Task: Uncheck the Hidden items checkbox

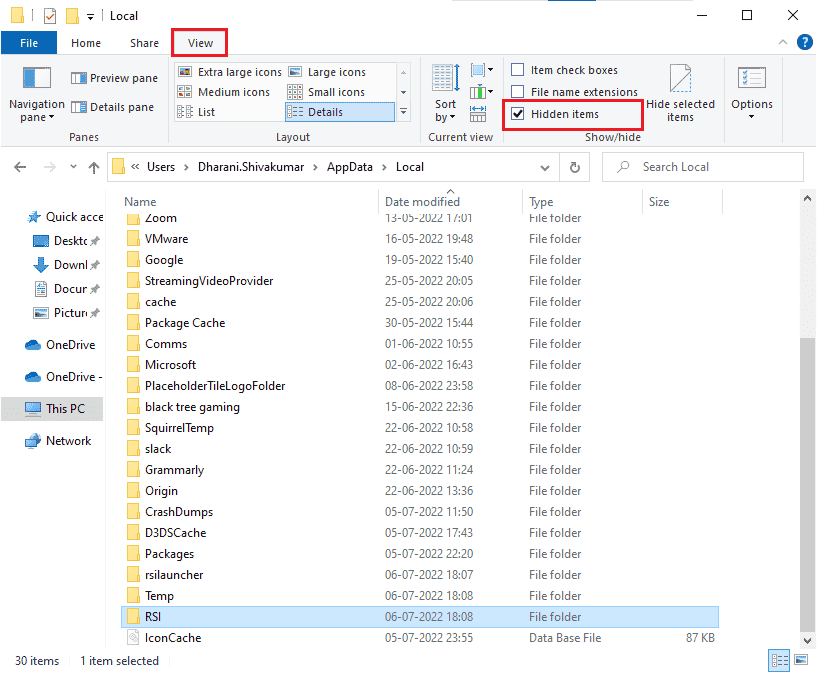Action: [517, 114]
